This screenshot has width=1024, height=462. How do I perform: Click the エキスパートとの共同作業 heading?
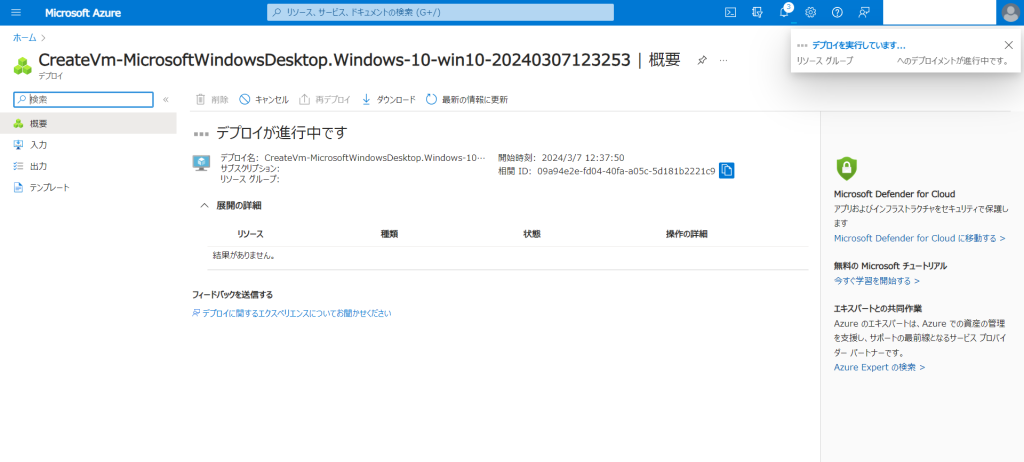tap(880, 308)
